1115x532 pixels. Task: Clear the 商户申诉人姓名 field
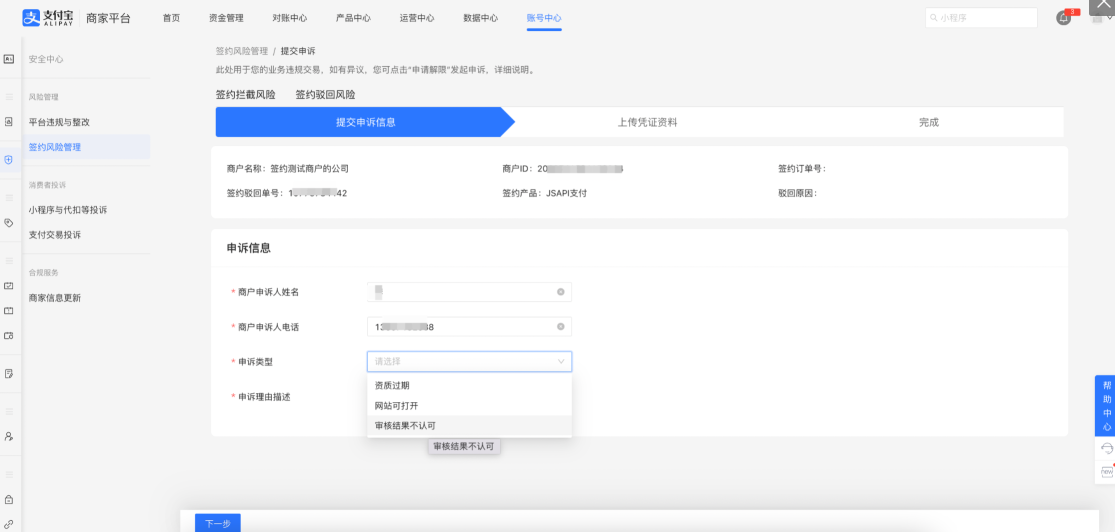pos(560,292)
